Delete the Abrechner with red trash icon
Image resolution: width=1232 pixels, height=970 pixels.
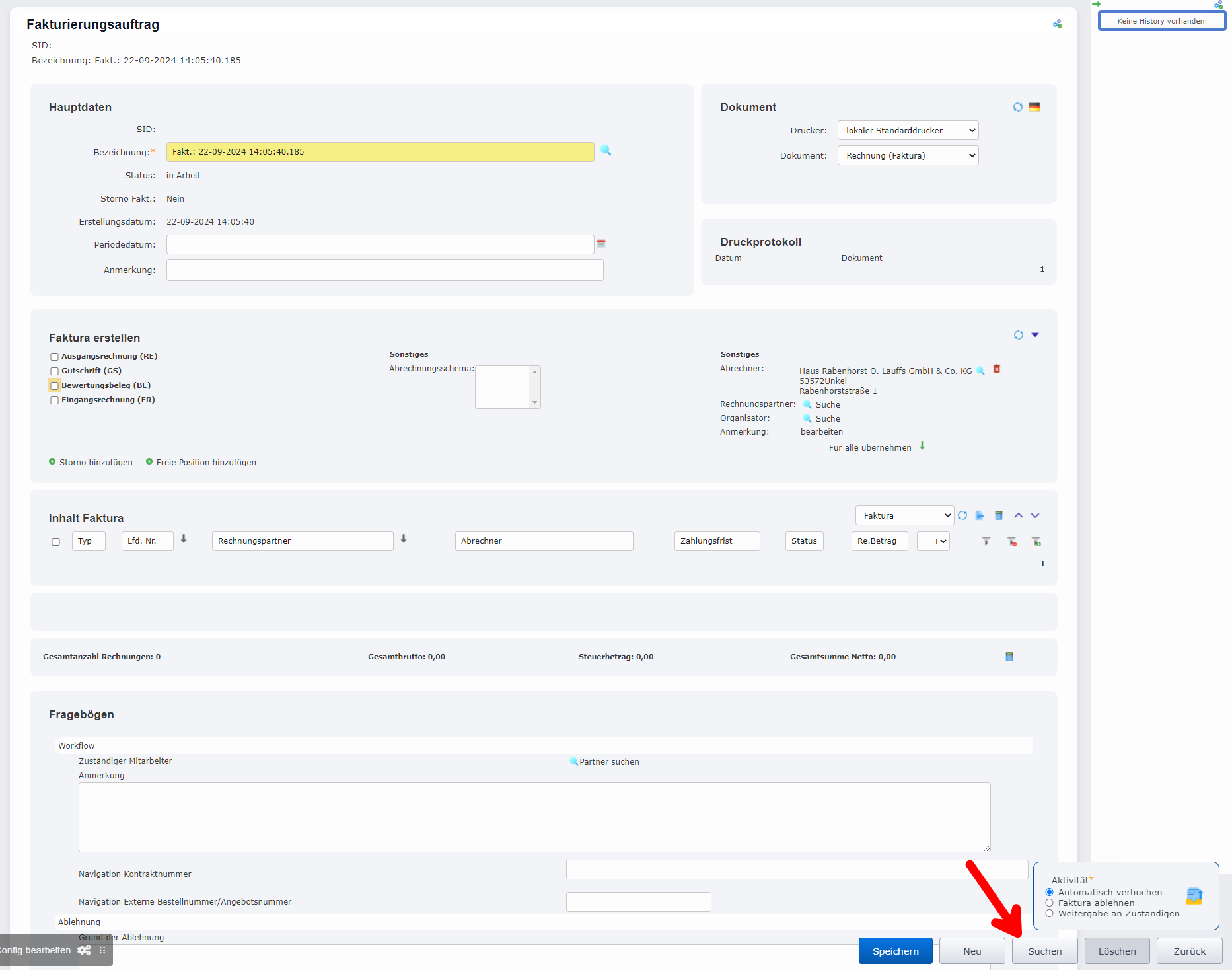[x=997, y=369]
